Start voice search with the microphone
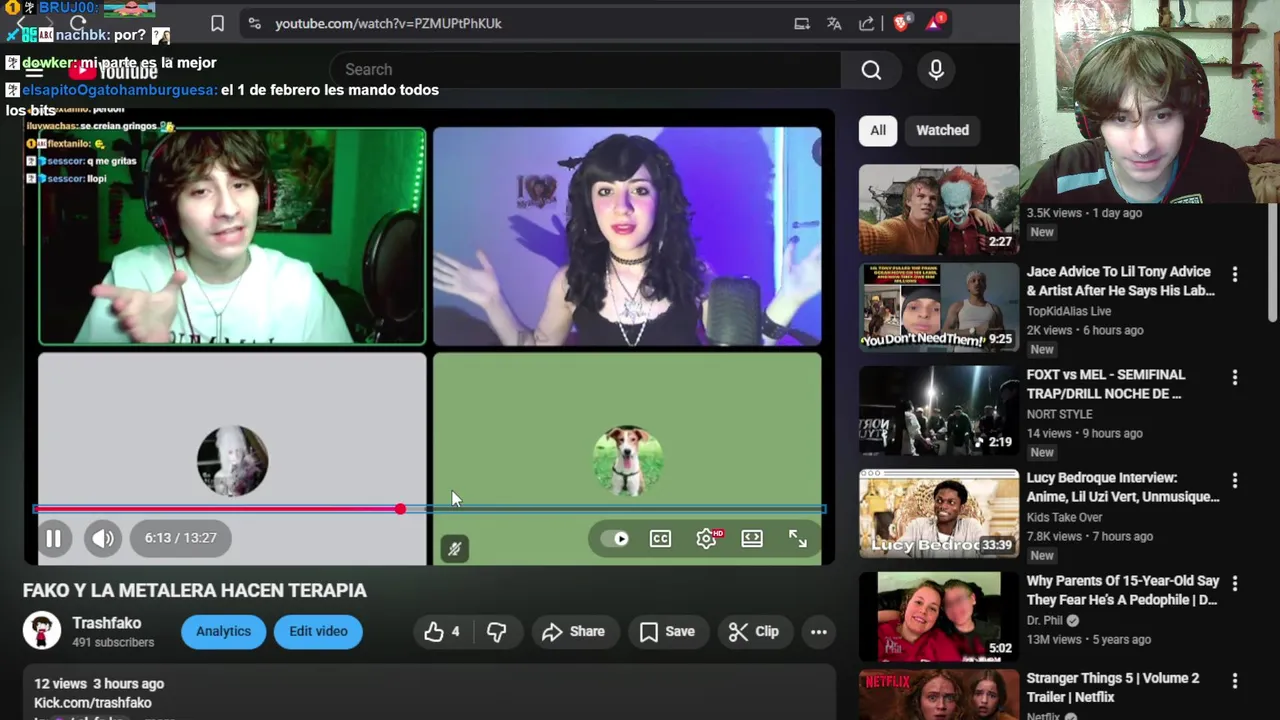Viewport: 1280px width, 720px height. click(x=936, y=69)
